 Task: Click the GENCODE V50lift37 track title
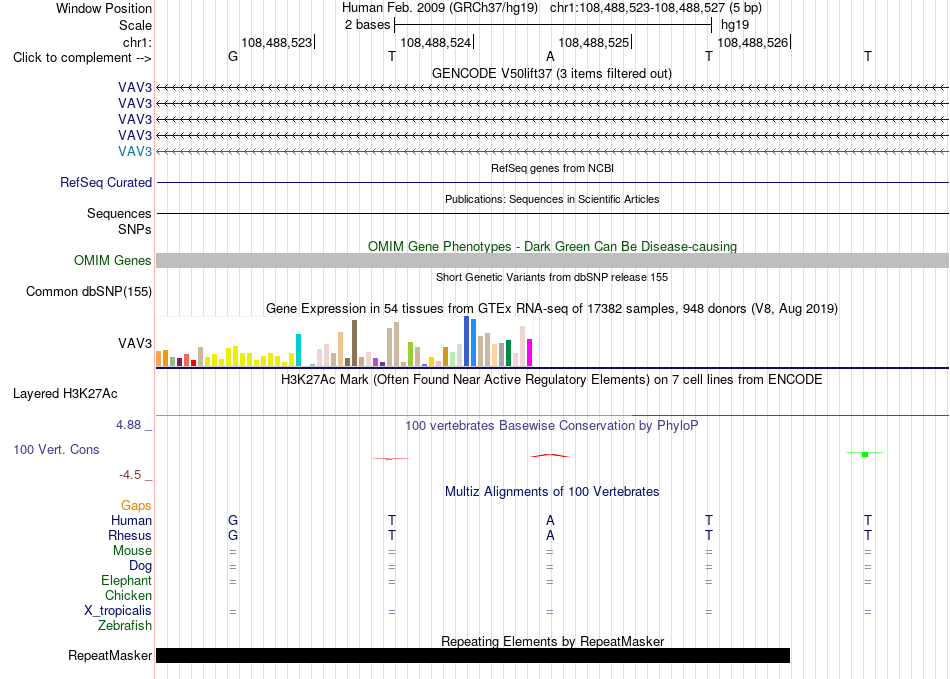552,73
